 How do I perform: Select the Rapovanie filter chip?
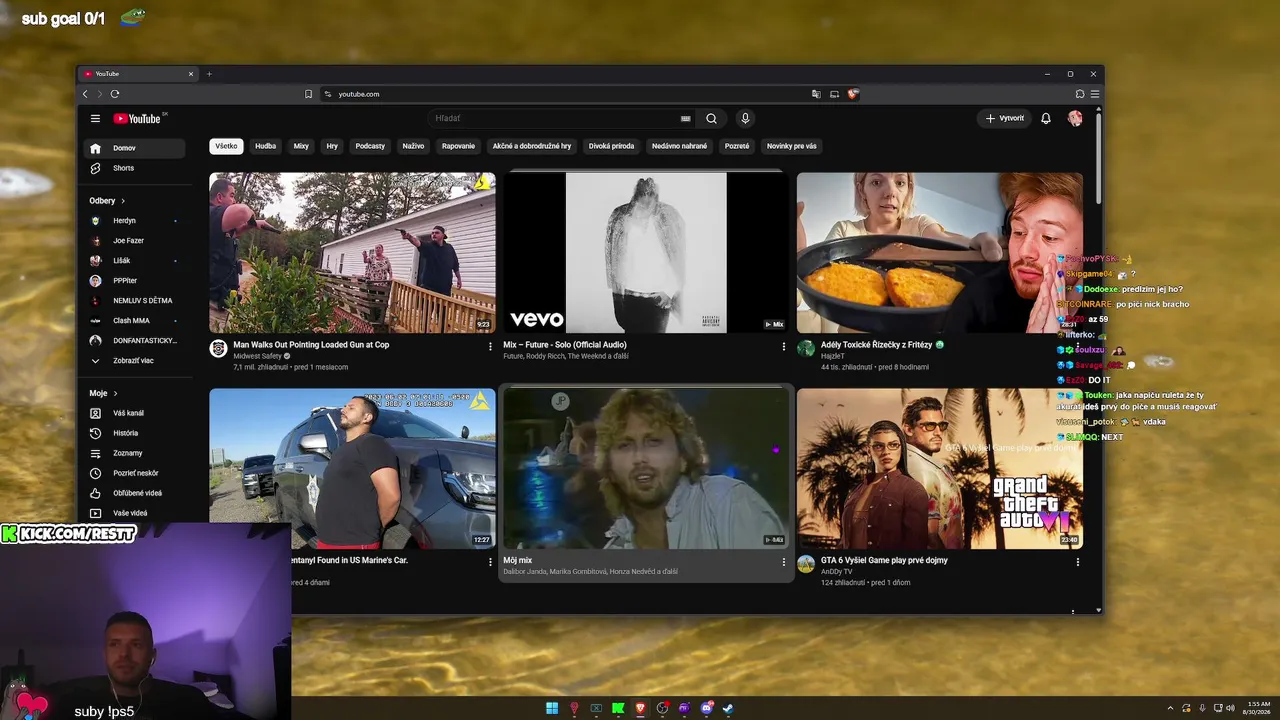click(458, 146)
